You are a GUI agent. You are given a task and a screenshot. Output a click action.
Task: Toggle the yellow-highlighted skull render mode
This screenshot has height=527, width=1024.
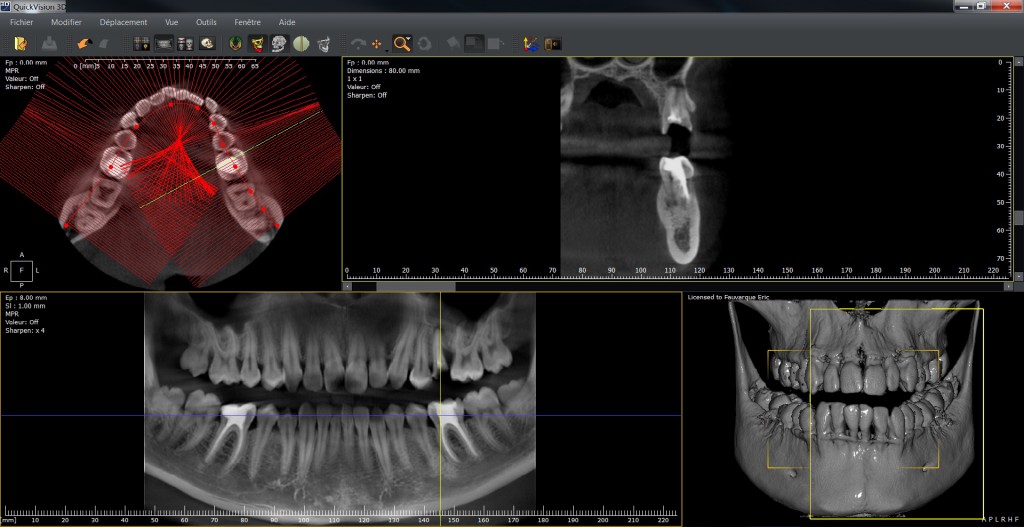click(x=257, y=43)
